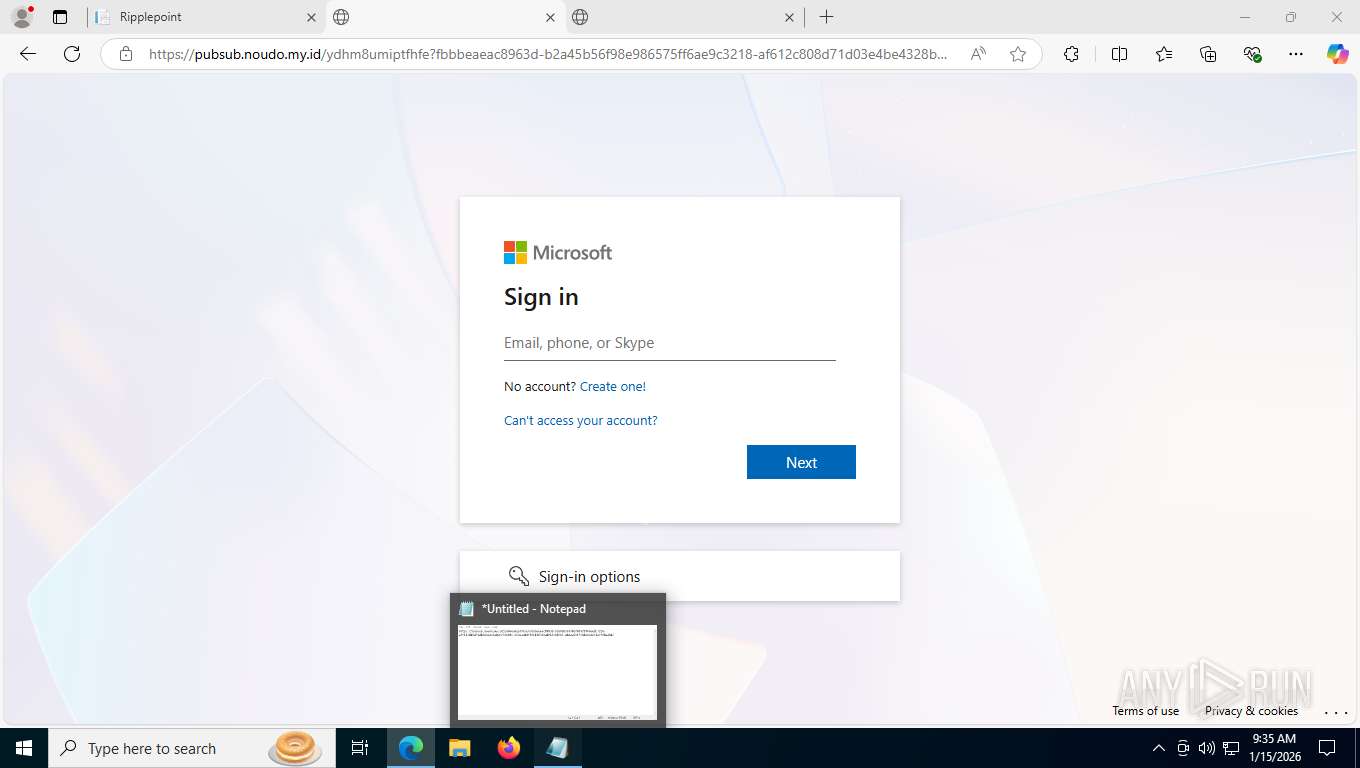Open Task View
The height and width of the screenshot is (768, 1360).
click(360, 748)
